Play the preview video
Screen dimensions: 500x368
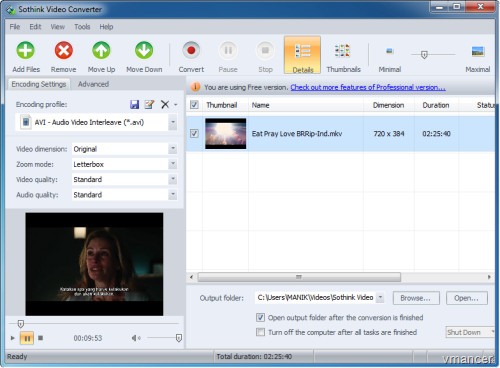[x=13, y=338]
